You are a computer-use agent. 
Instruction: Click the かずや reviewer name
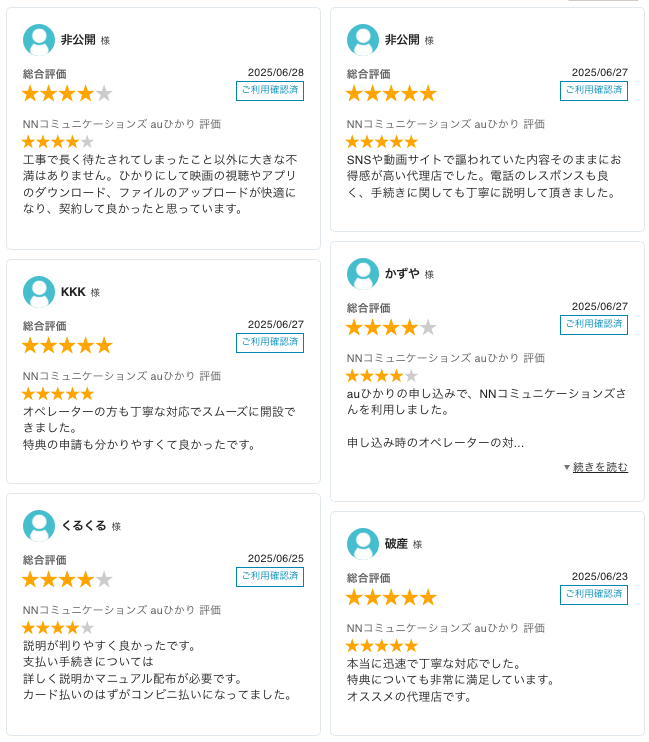(x=402, y=274)
